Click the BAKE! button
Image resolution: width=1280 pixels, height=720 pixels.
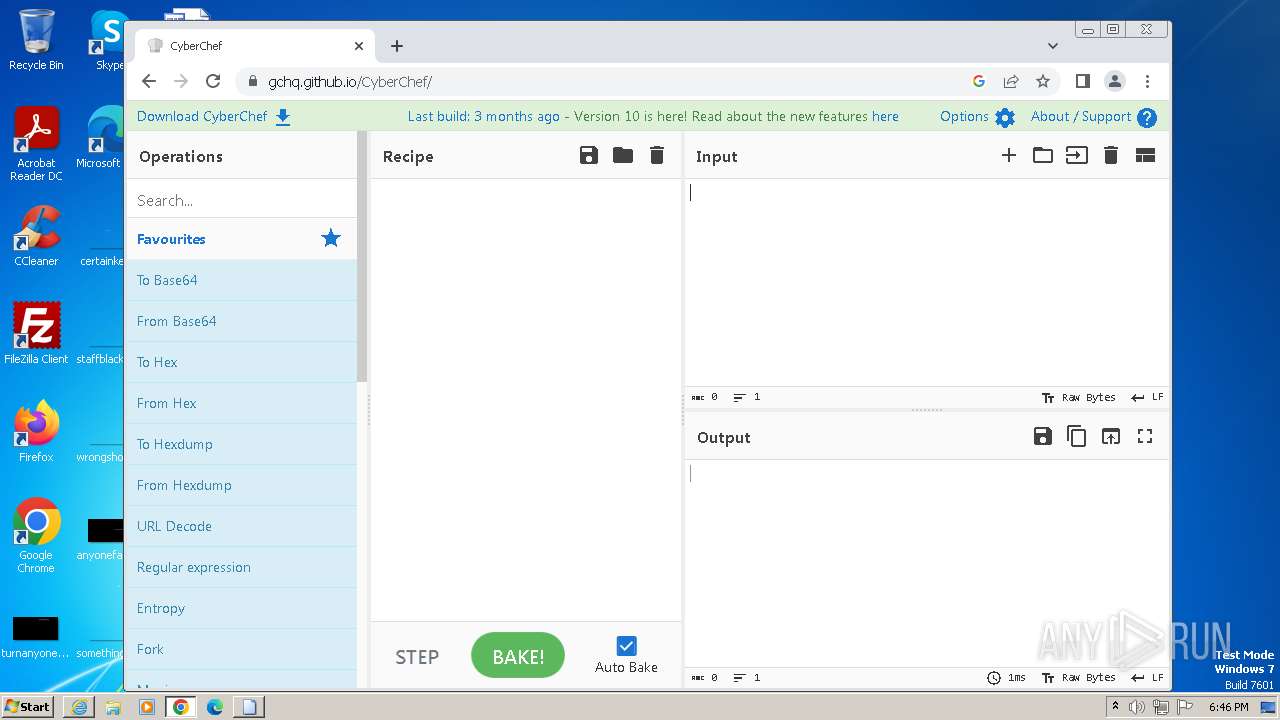tap(518, 656)
